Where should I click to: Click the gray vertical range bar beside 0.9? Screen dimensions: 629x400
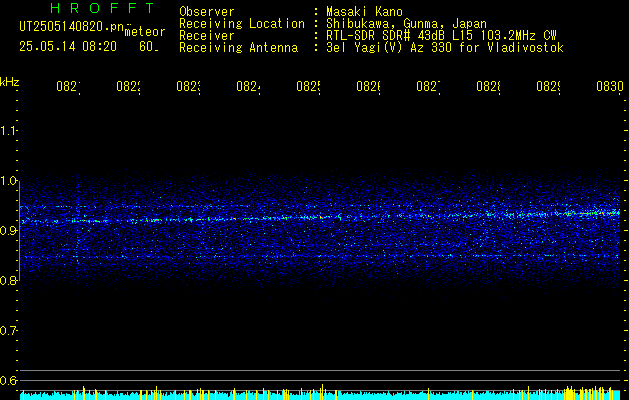(x=20, y=230)
